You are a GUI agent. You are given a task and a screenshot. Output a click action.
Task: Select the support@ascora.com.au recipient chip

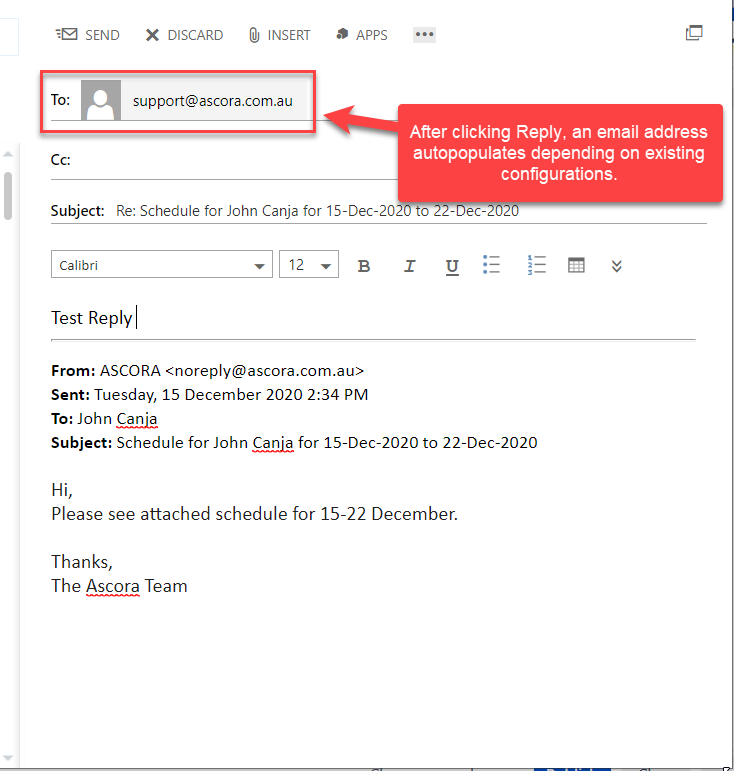[x=212, y=101]
